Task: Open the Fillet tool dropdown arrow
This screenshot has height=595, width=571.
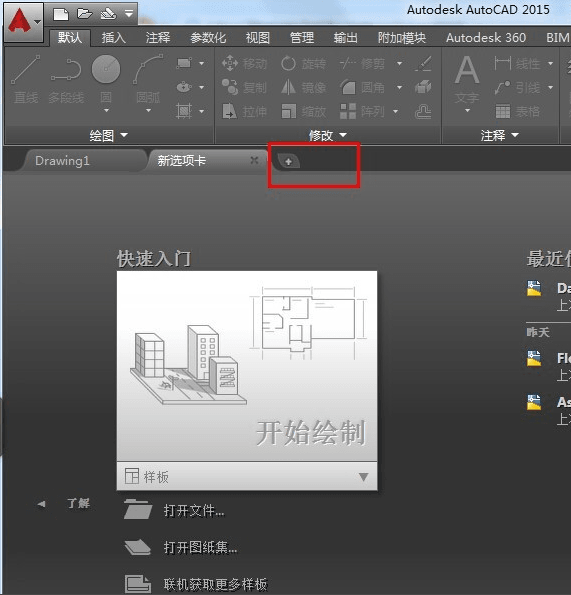Action: click(400, 88)
